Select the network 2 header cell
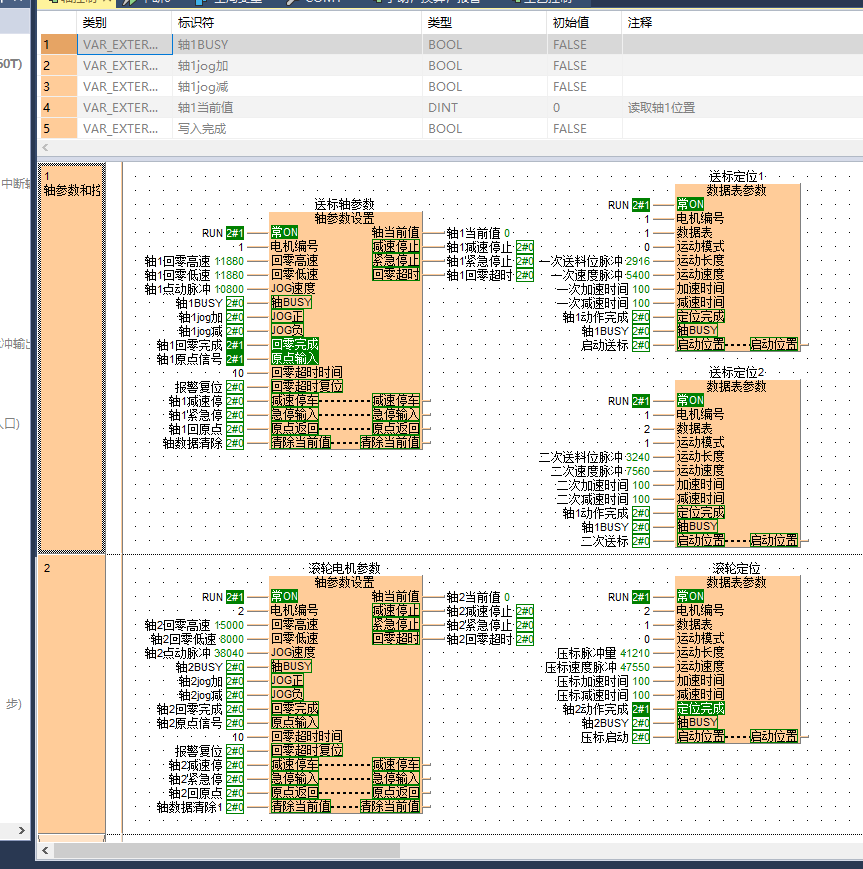 71,568
